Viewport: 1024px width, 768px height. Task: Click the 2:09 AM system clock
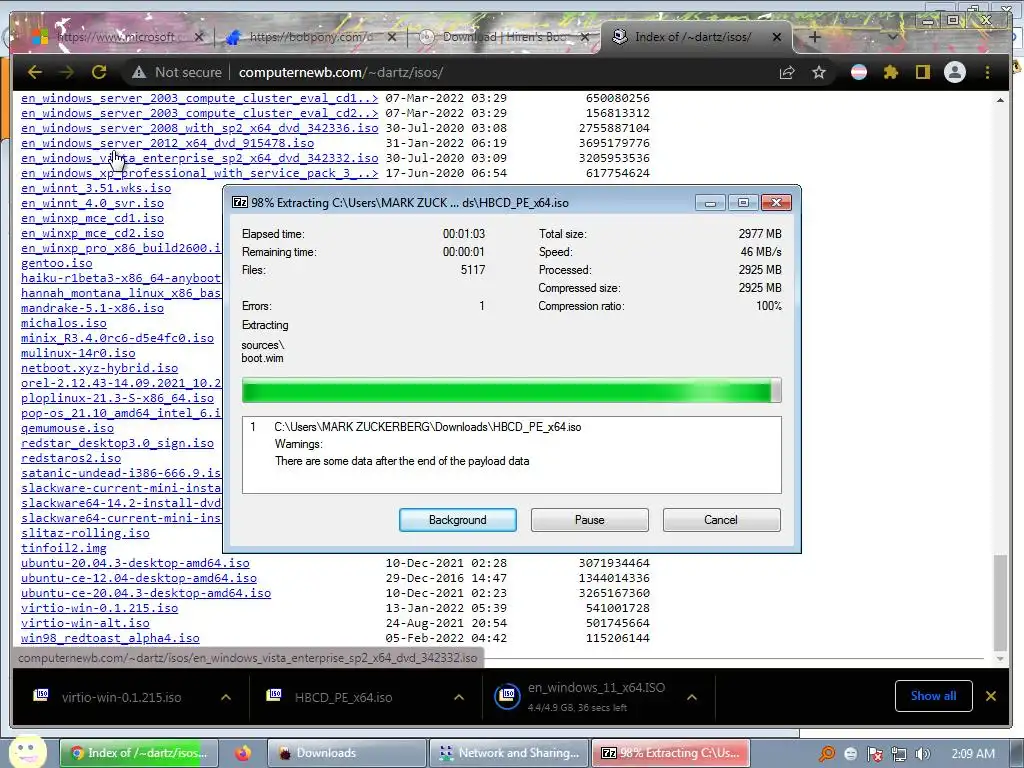click(x=973, y=754)
